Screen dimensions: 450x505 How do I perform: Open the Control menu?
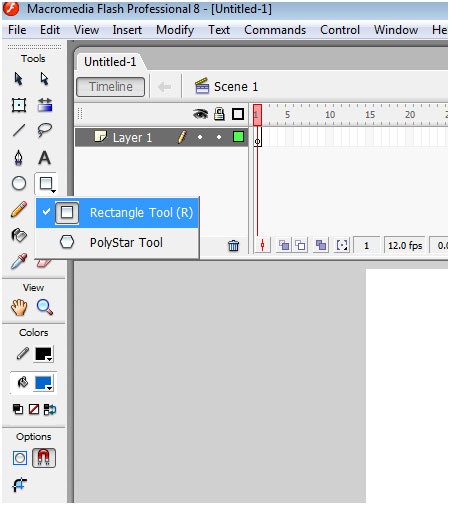coord(340,30)
